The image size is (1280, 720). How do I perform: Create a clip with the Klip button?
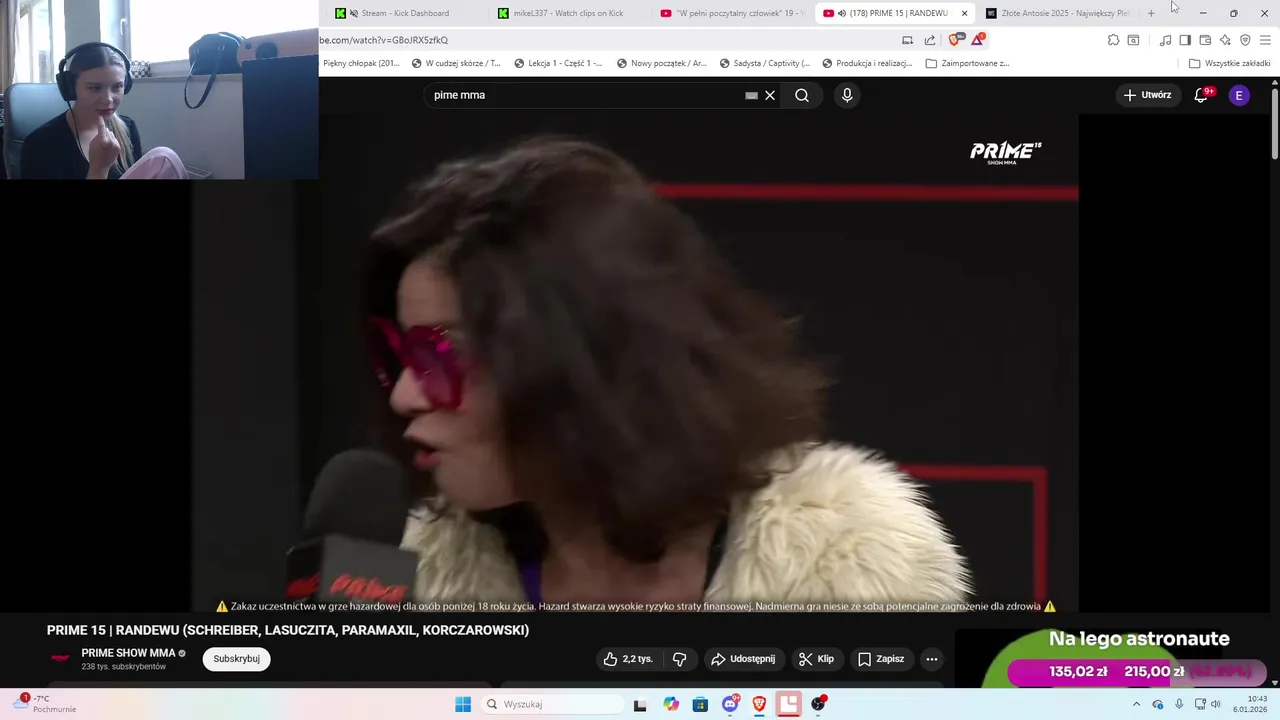[x=816, y=659]
